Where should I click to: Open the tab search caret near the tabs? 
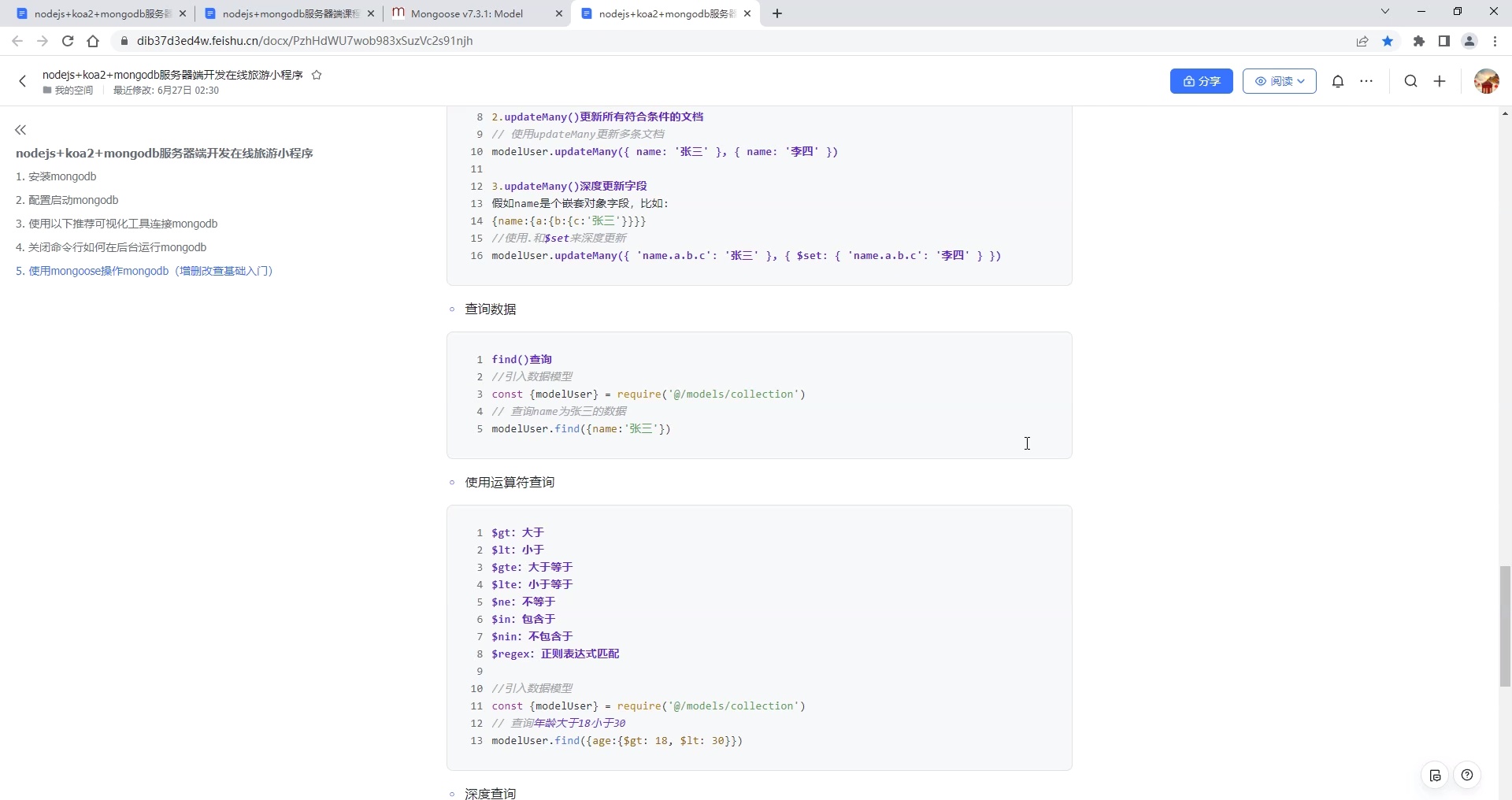click(x=1385, y=12)
